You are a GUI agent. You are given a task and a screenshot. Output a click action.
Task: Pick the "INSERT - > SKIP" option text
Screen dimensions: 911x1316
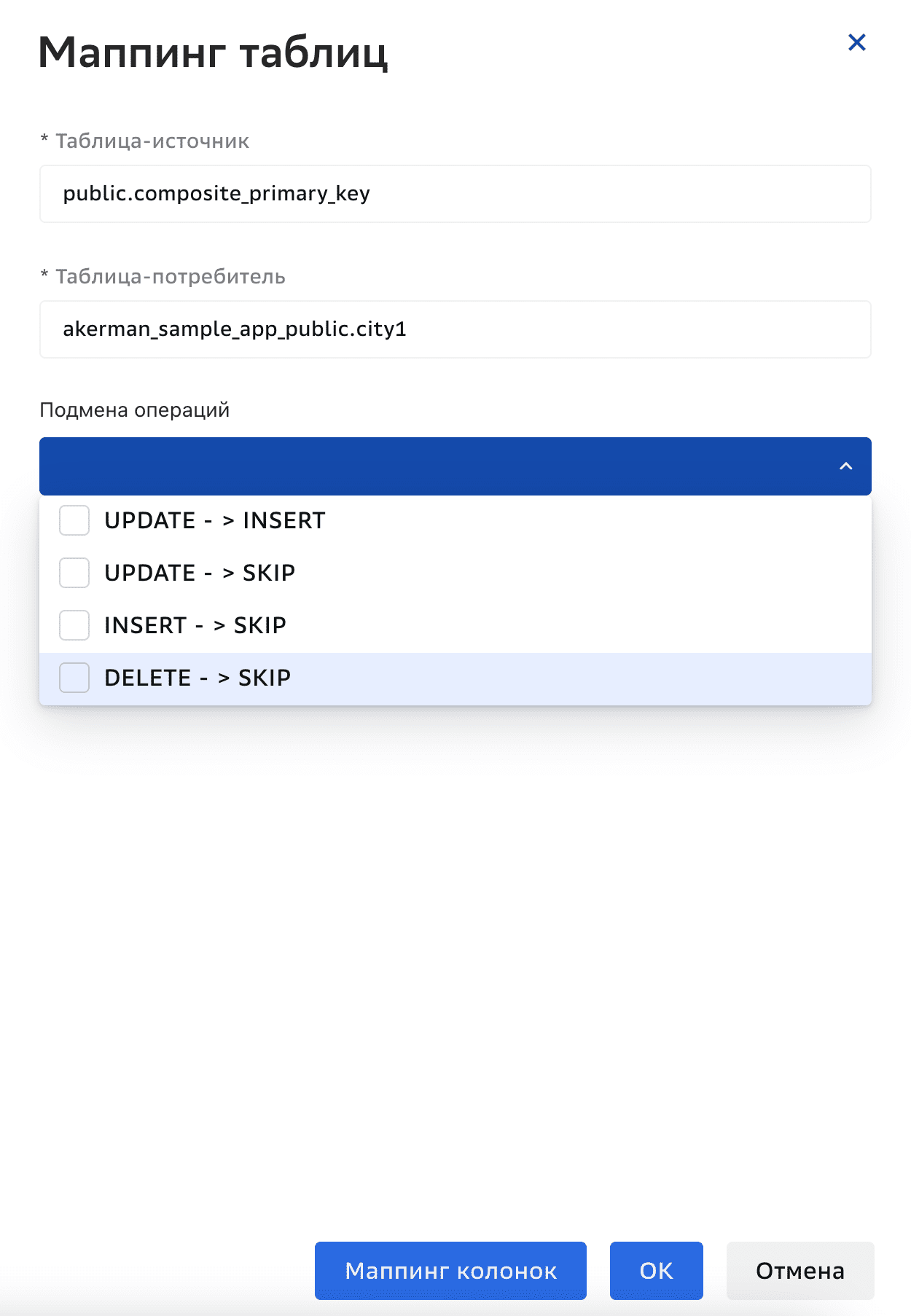click(195, 625)
